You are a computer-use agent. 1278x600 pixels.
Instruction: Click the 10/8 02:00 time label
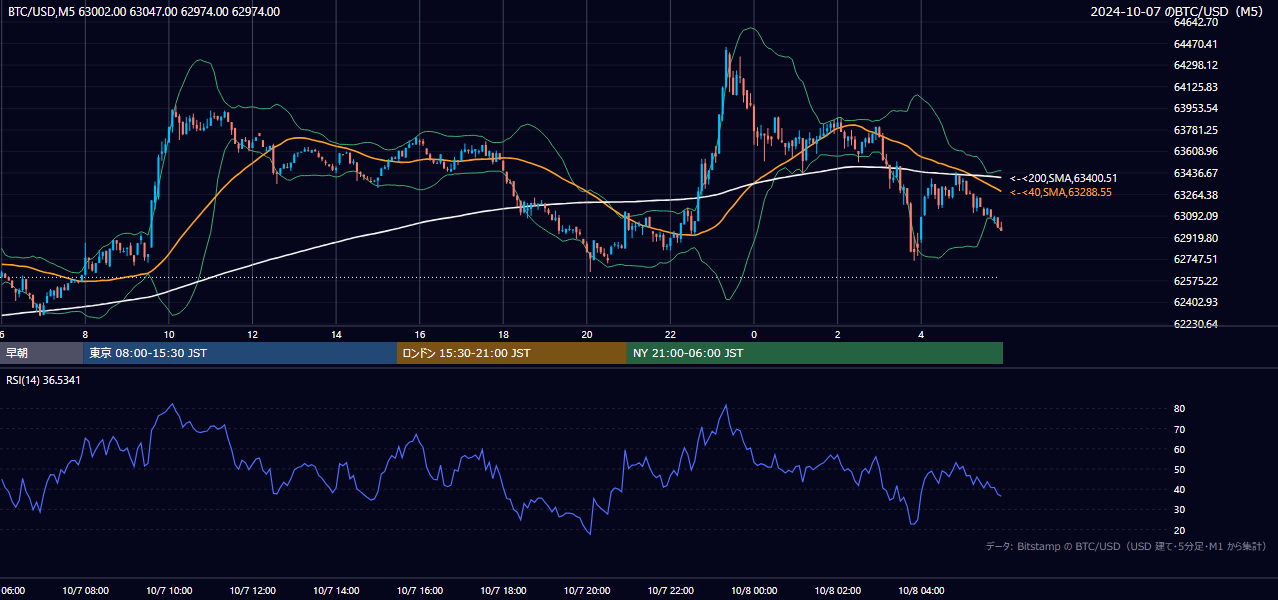[838, 591]
